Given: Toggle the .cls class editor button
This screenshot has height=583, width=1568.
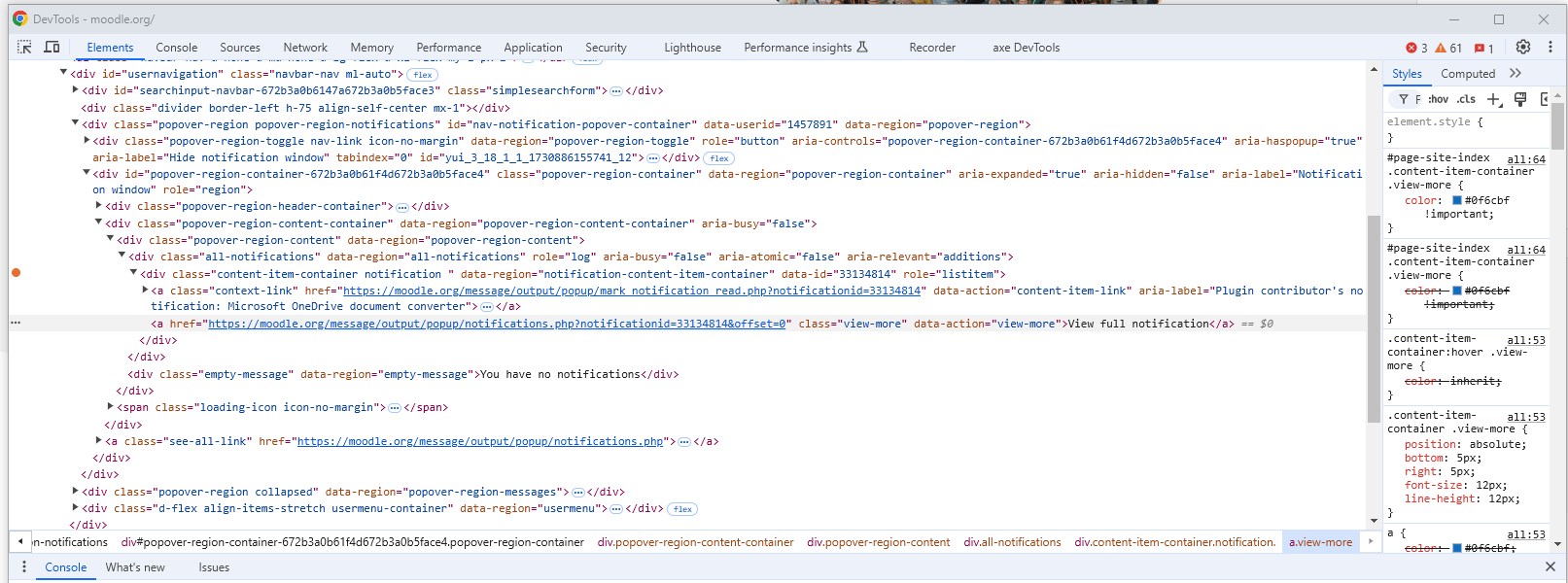Looking at the screenshot, I should coord(1466,99).
